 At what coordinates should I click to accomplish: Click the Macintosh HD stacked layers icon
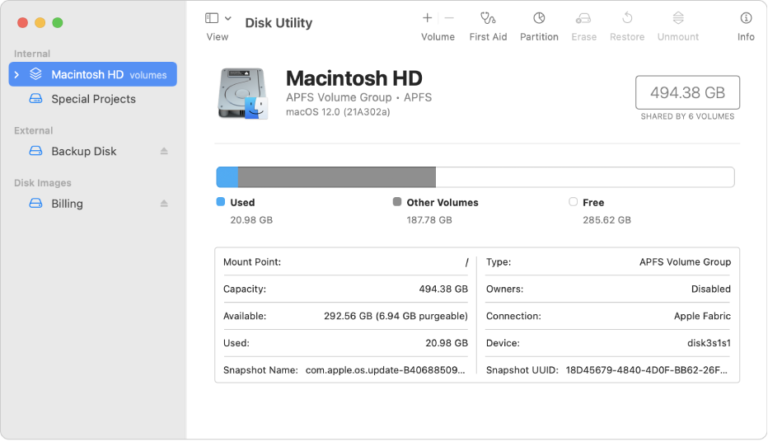pos(36,74)
